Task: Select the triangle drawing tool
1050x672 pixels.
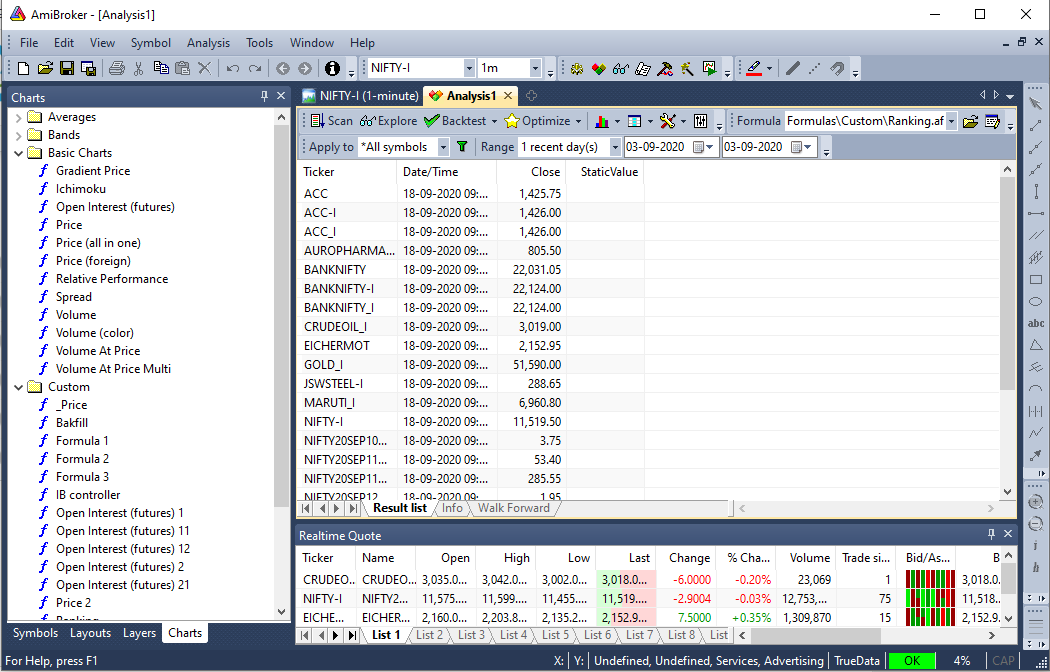Action: 1035,345
